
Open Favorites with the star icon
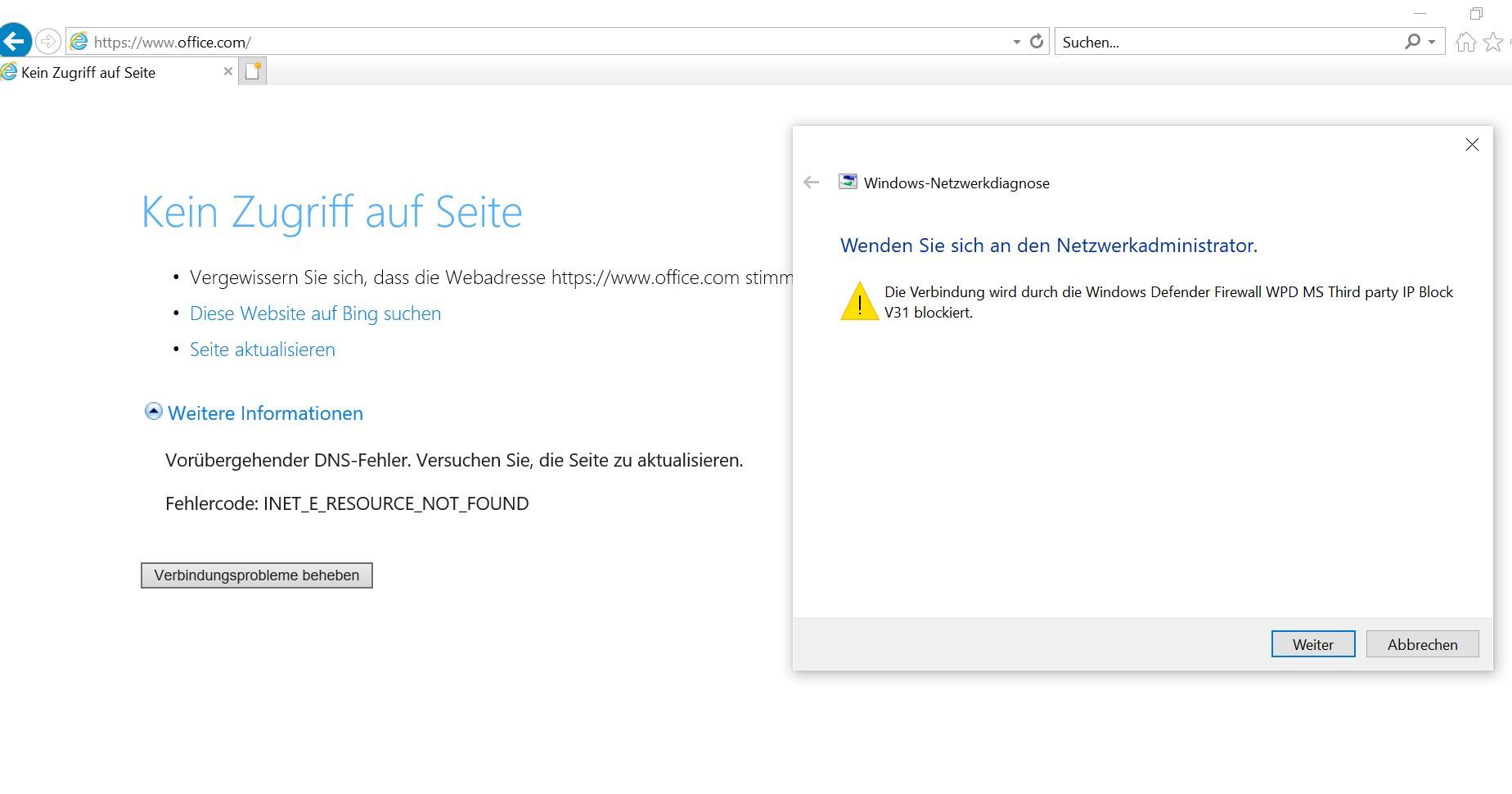pyautogui.click(x=1493, y=42)
